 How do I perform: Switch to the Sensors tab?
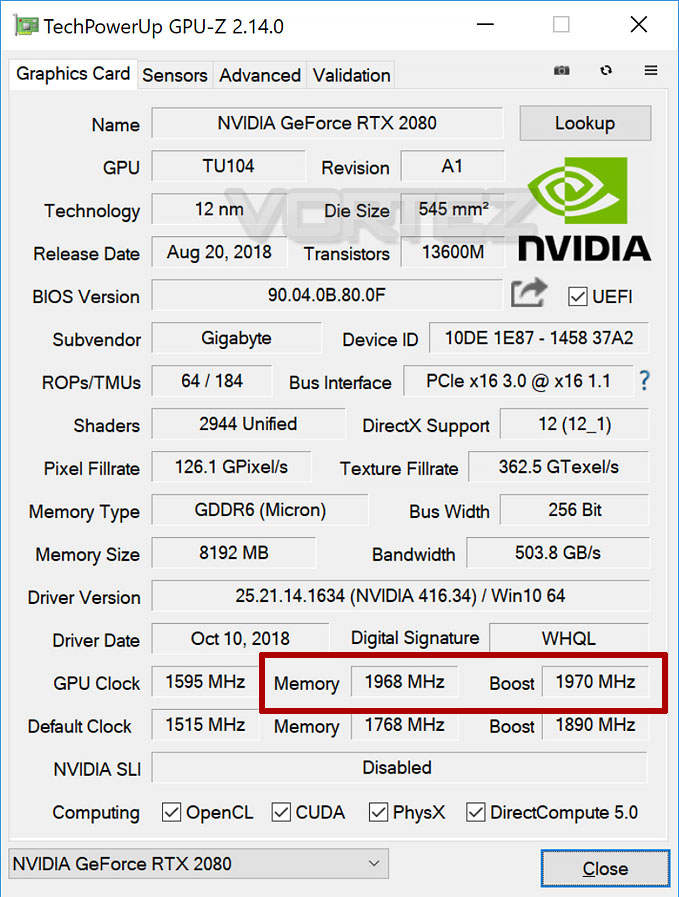174,75
